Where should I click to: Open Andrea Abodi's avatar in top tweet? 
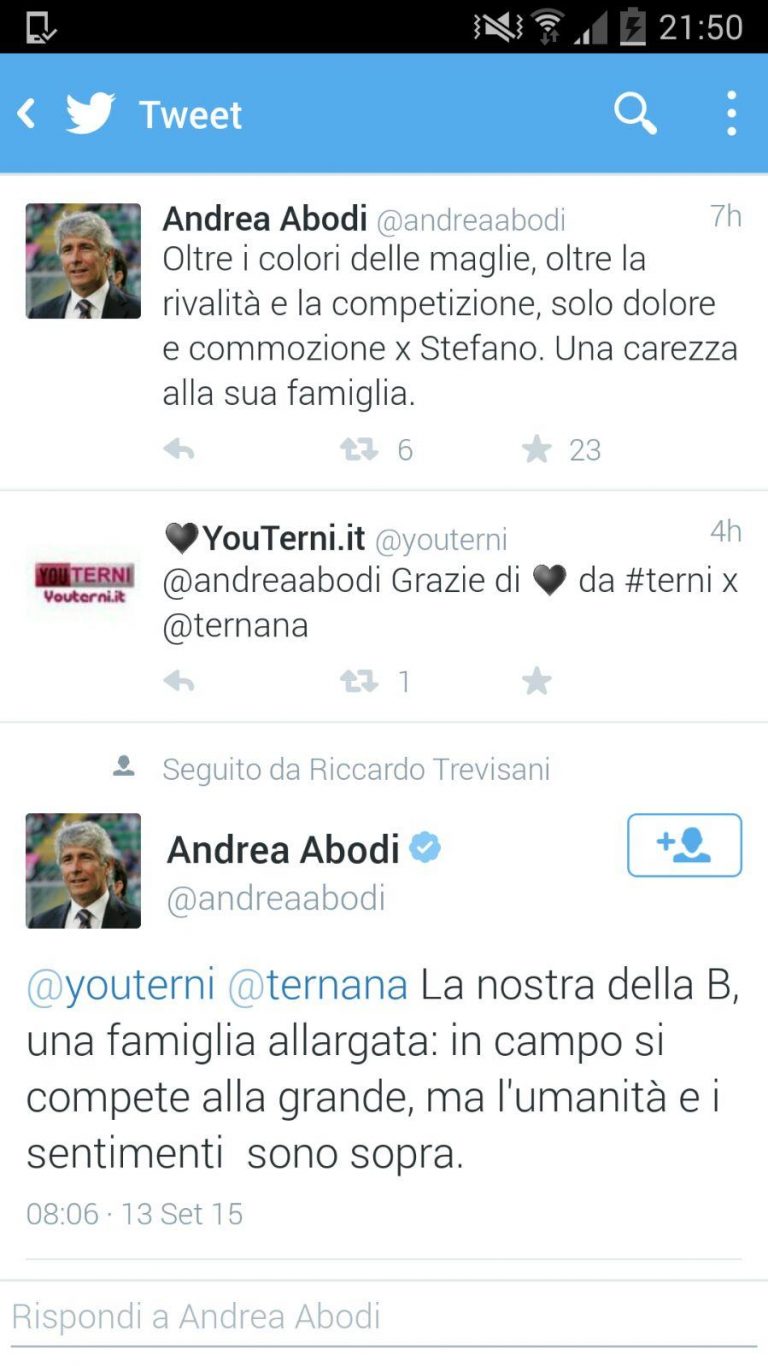[83, 261]
